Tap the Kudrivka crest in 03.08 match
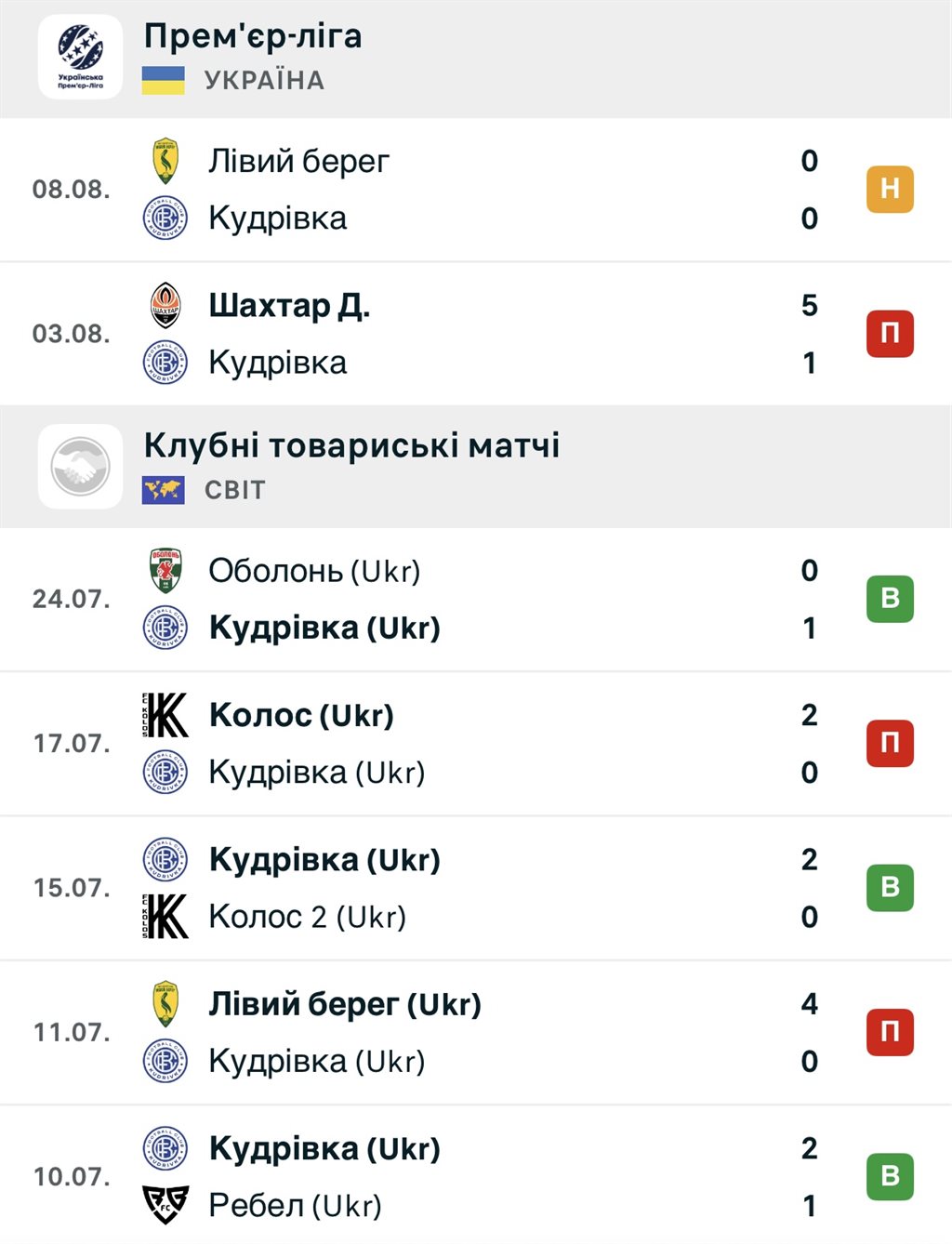The image size is (952, 1244). pos(165,362)
